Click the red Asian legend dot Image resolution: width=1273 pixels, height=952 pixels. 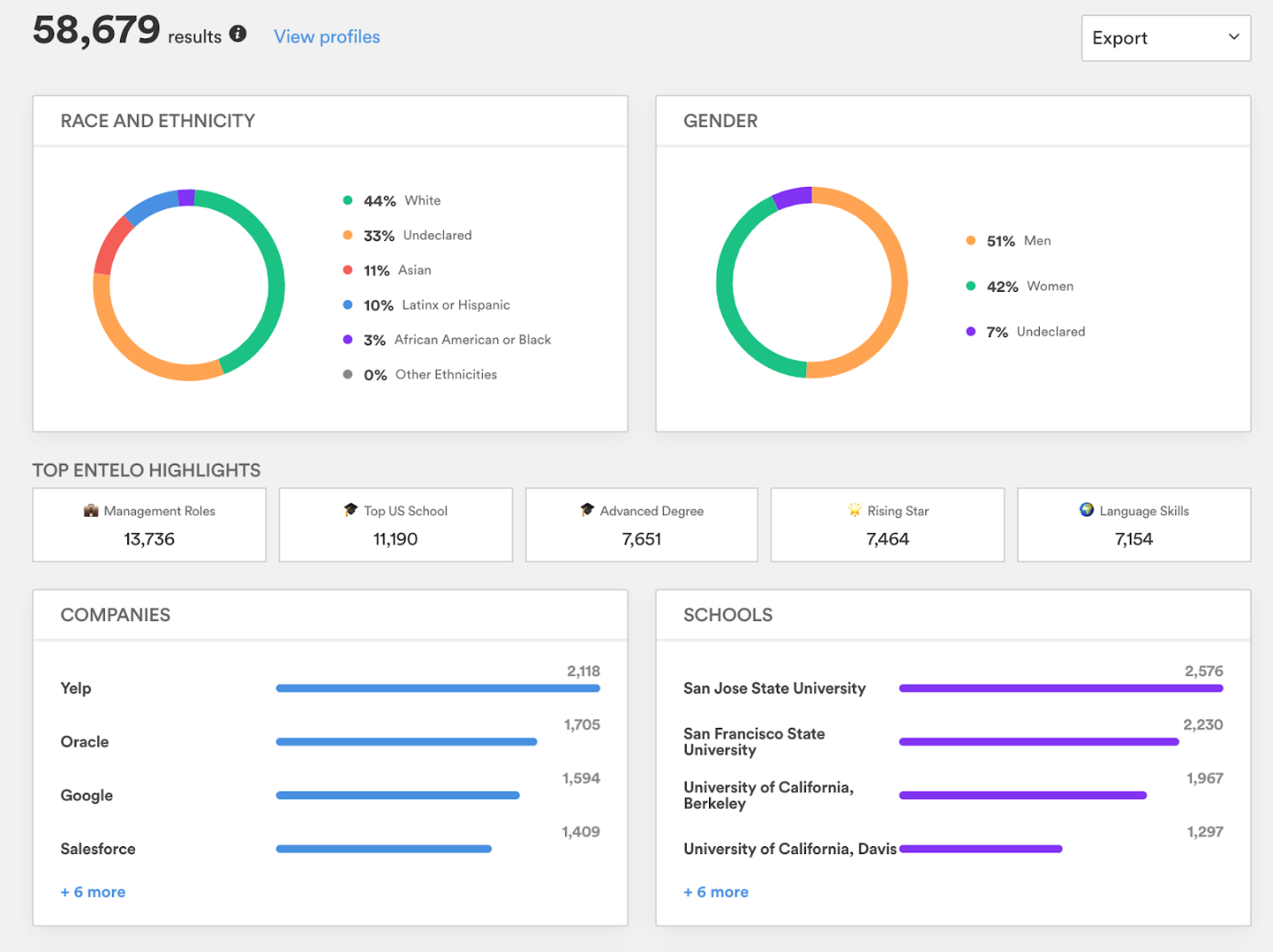348,270
